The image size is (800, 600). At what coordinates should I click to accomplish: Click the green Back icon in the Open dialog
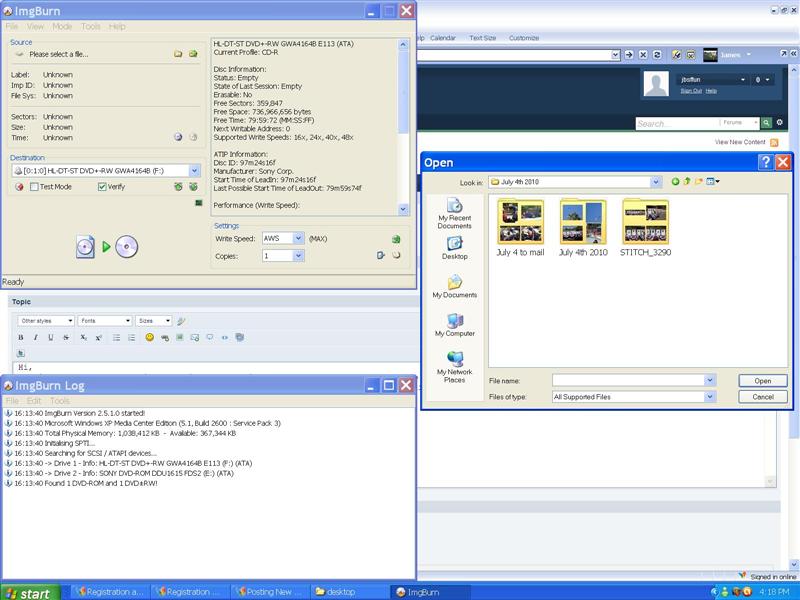(x=676, y=181)
